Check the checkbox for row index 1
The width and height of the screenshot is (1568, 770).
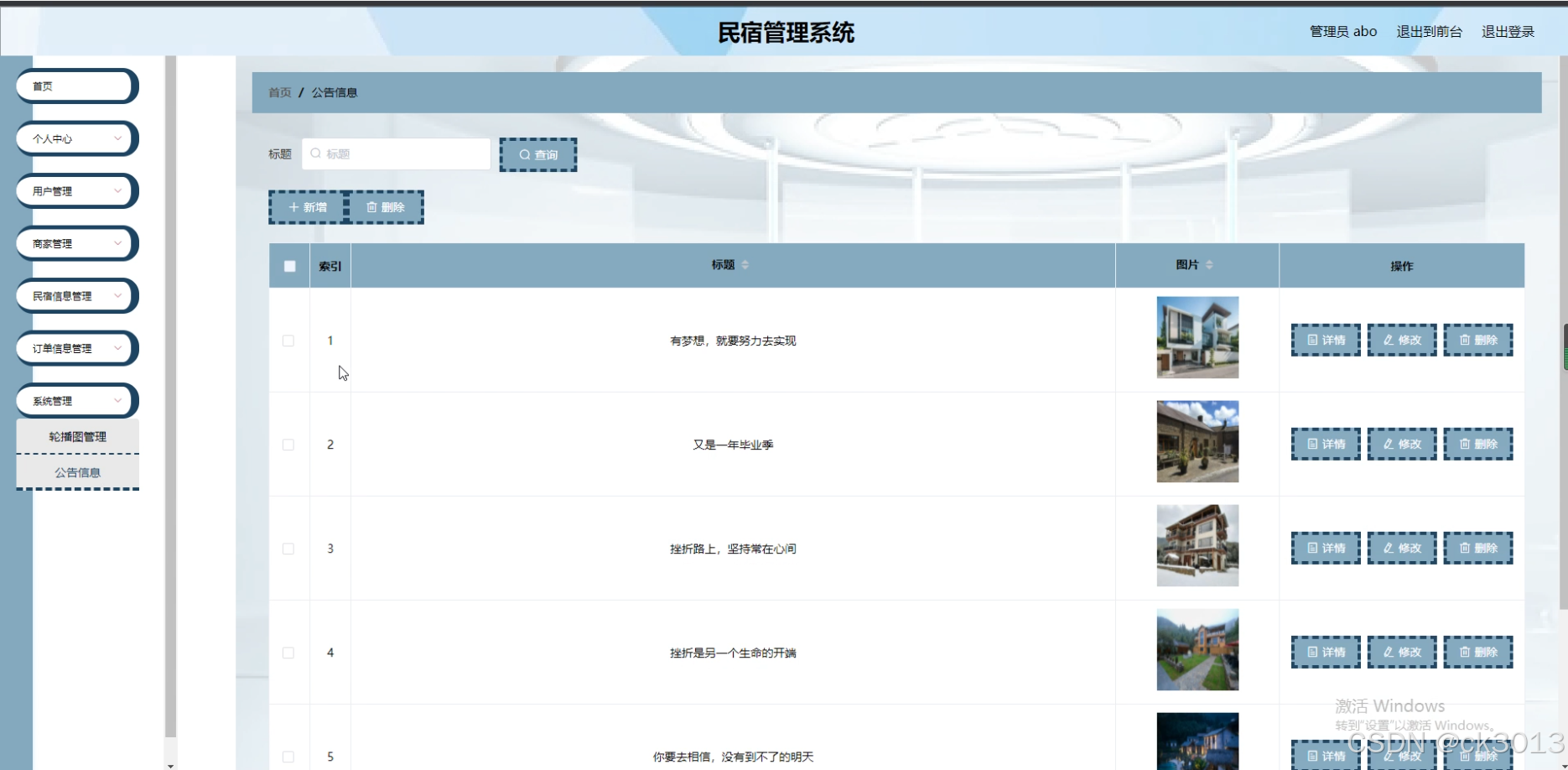point(288,341)
